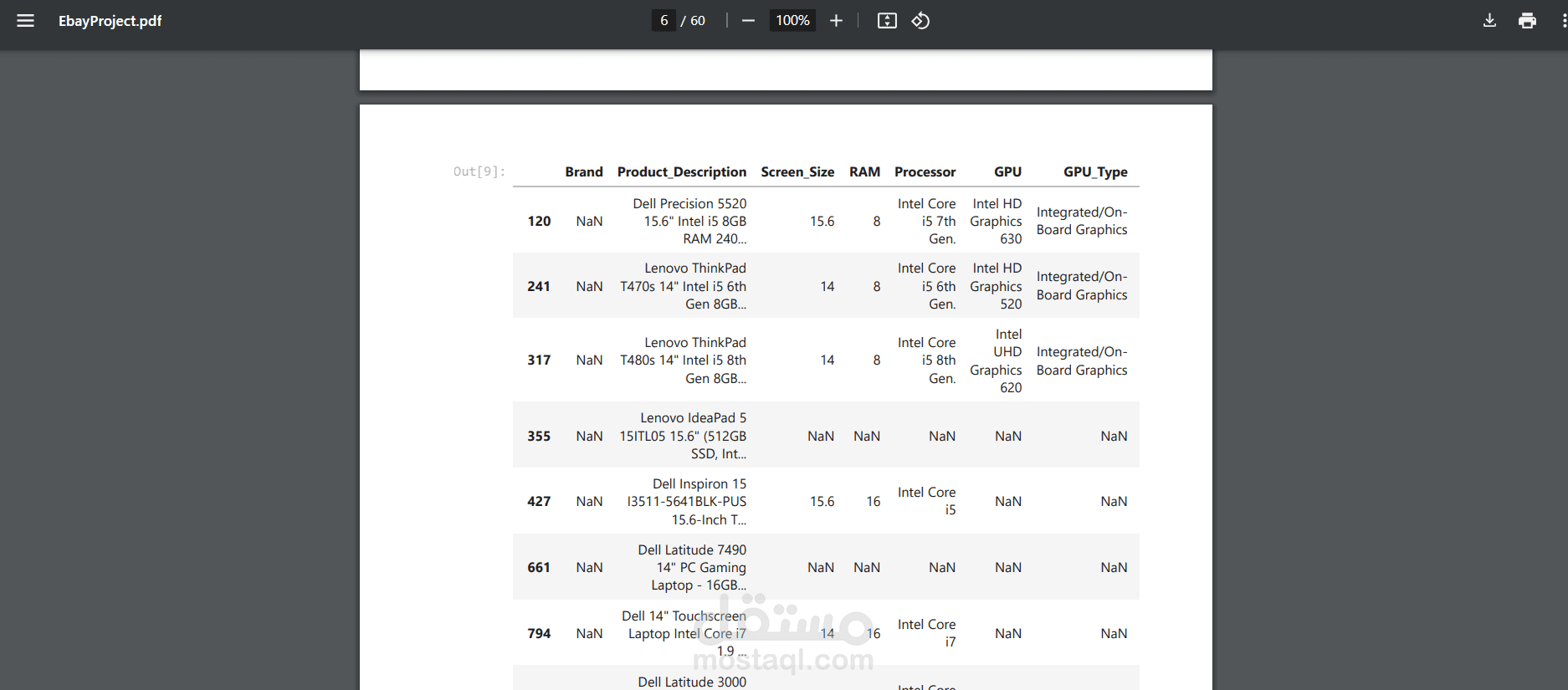Click the RAM column header
1568x690 pixels.
coord(864,171)
